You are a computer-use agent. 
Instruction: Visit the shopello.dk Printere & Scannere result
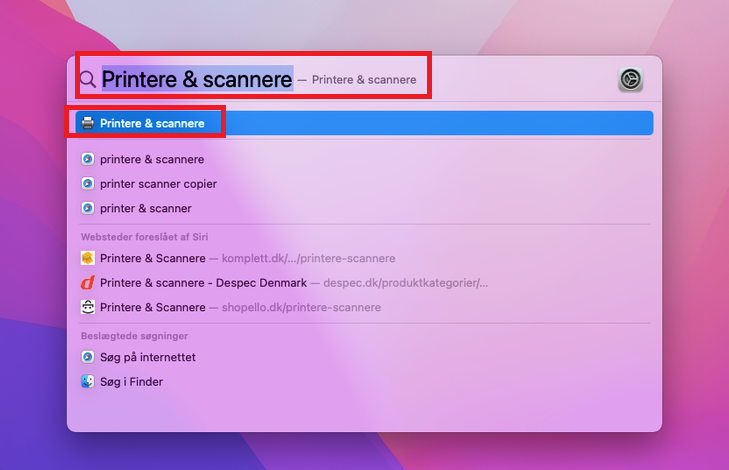240,307
